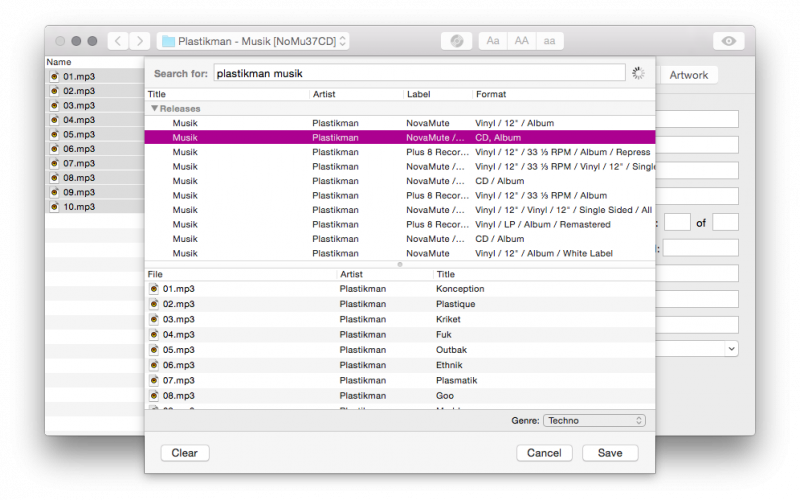Collapse the Releases group triangle
800x500 pixels.
click(154, 108)
